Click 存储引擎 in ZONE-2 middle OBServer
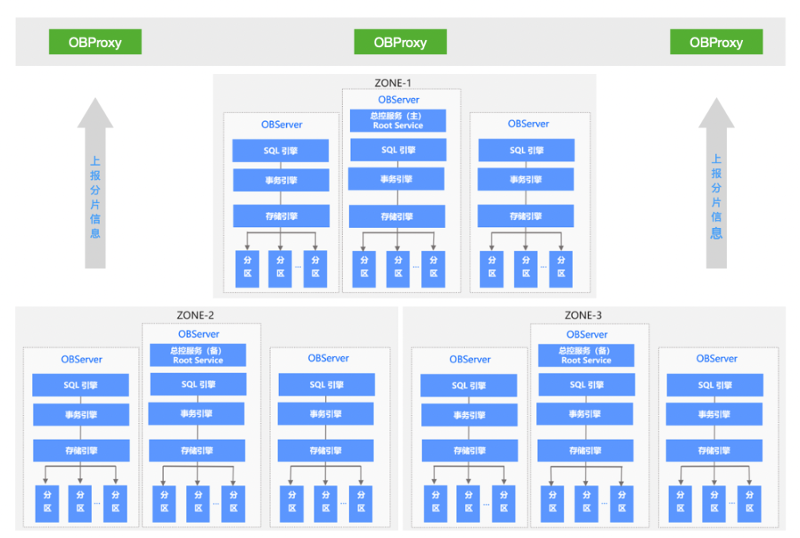The image size is (800, 538). (x=197, y=451)
